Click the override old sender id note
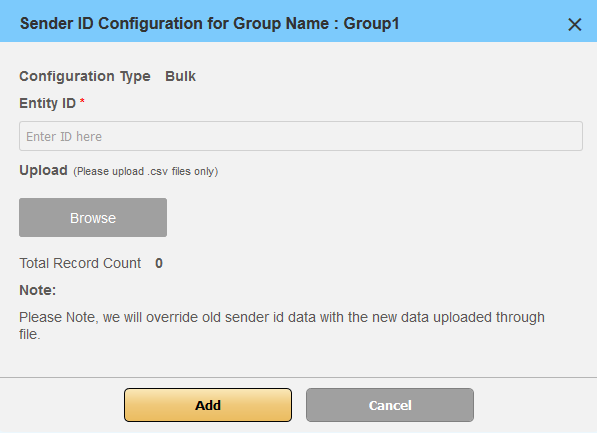Image resolution: width=597 pixels, height=433 pixels. (x=282, y=326)
